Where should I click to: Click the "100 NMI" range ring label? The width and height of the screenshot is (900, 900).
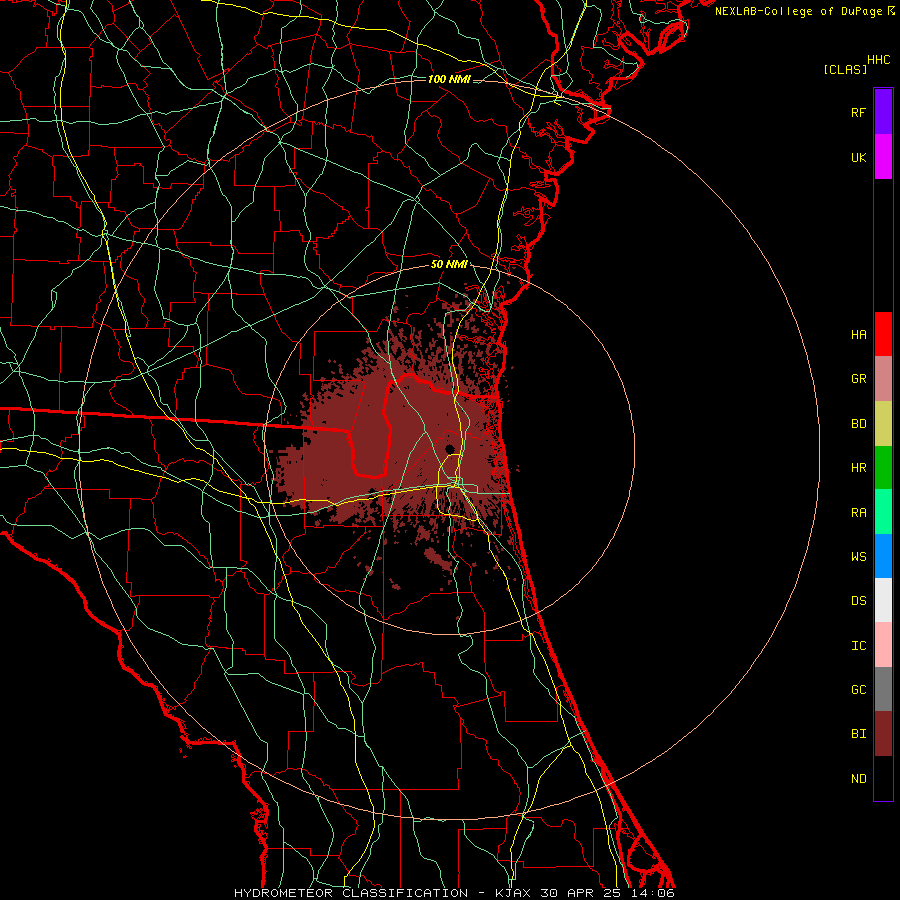click(449, 79)
